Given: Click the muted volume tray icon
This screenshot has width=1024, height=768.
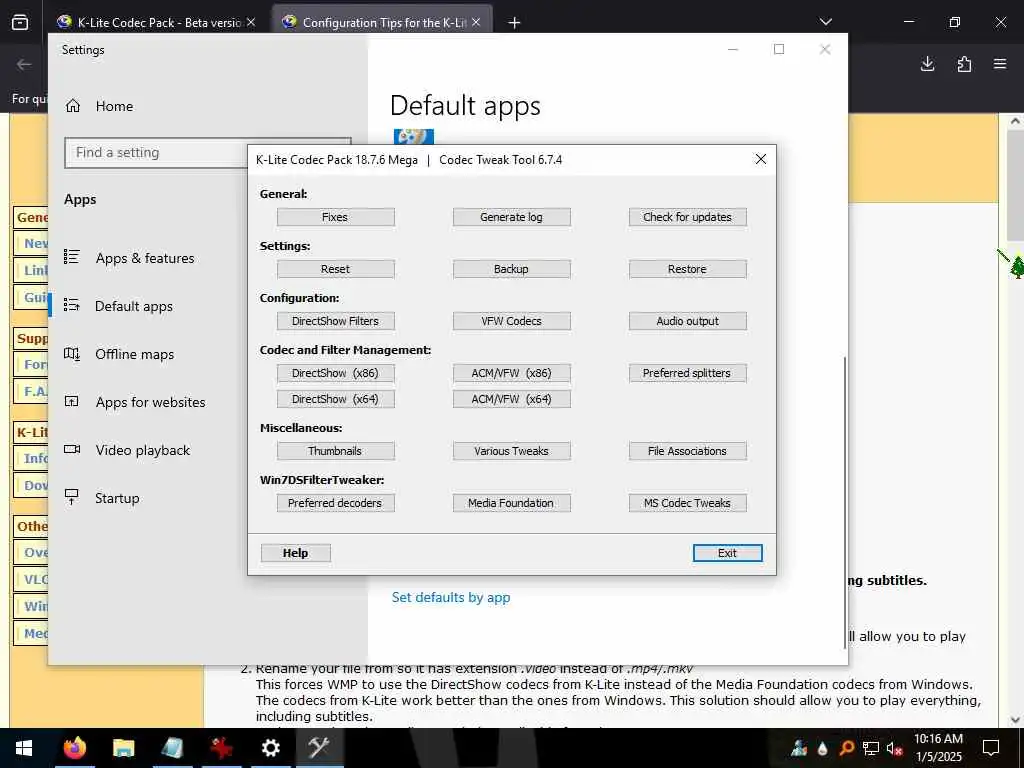Looking at the screenshot, I should (895, 749).
